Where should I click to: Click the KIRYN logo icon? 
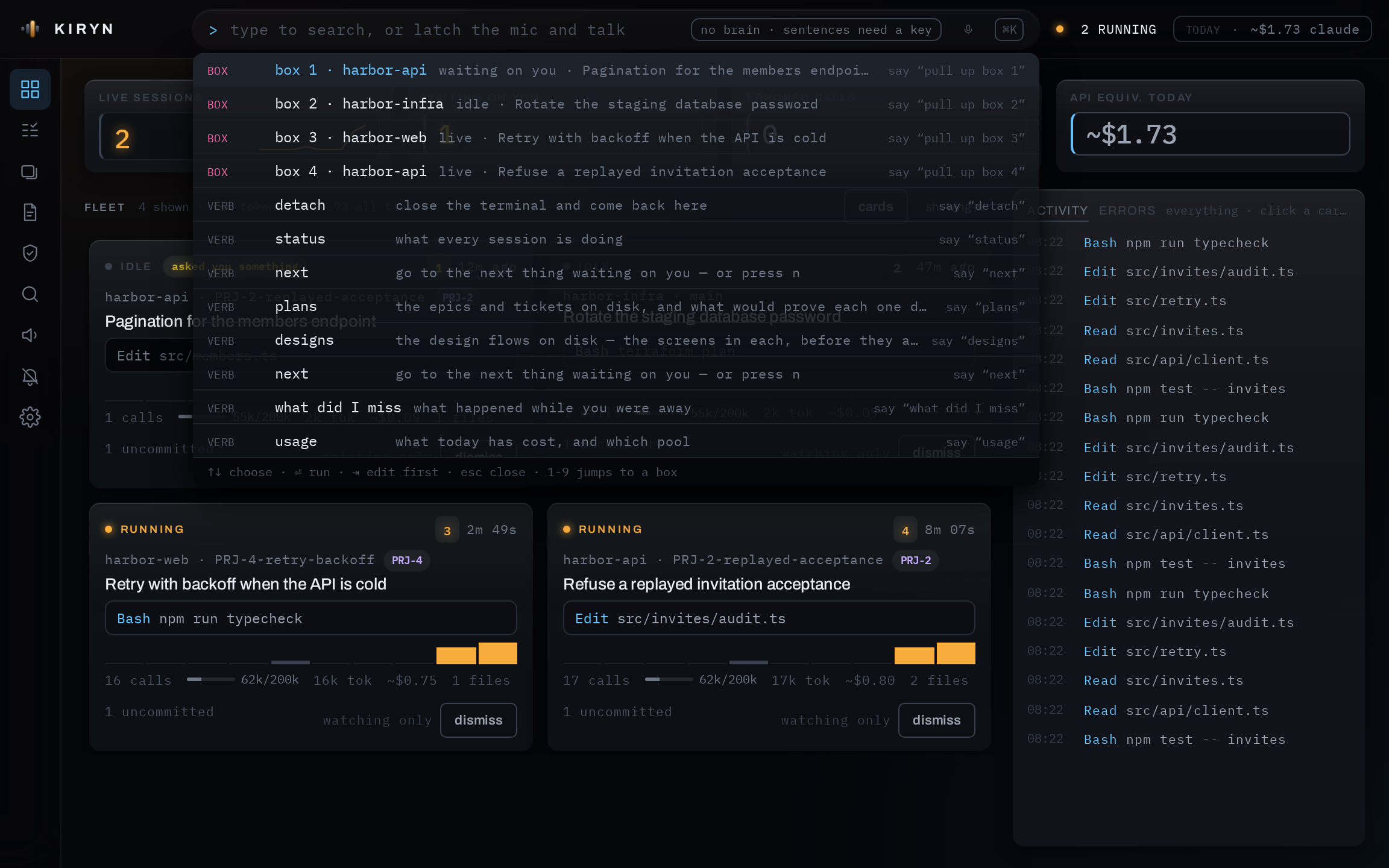[x=30, y=29]
